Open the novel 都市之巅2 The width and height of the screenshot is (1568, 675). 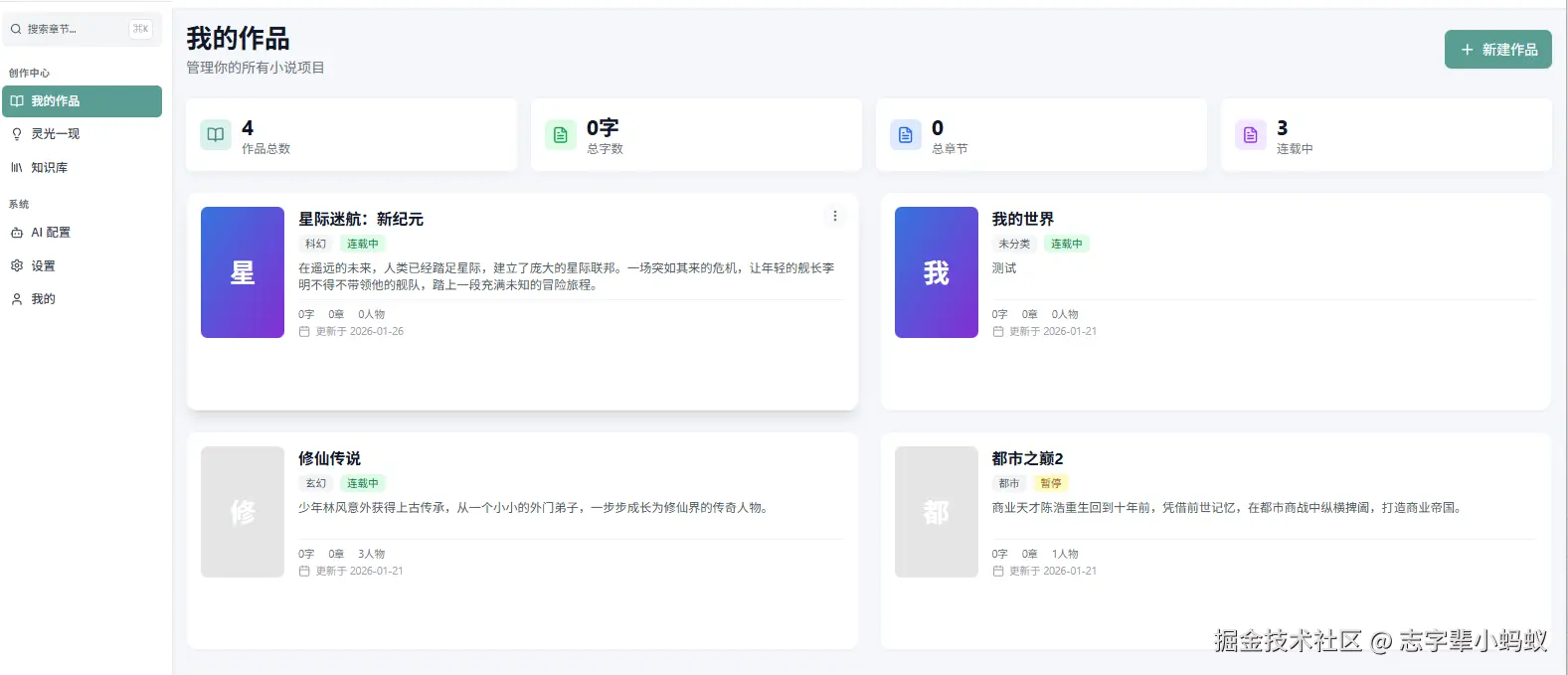tap(1028, 459)
